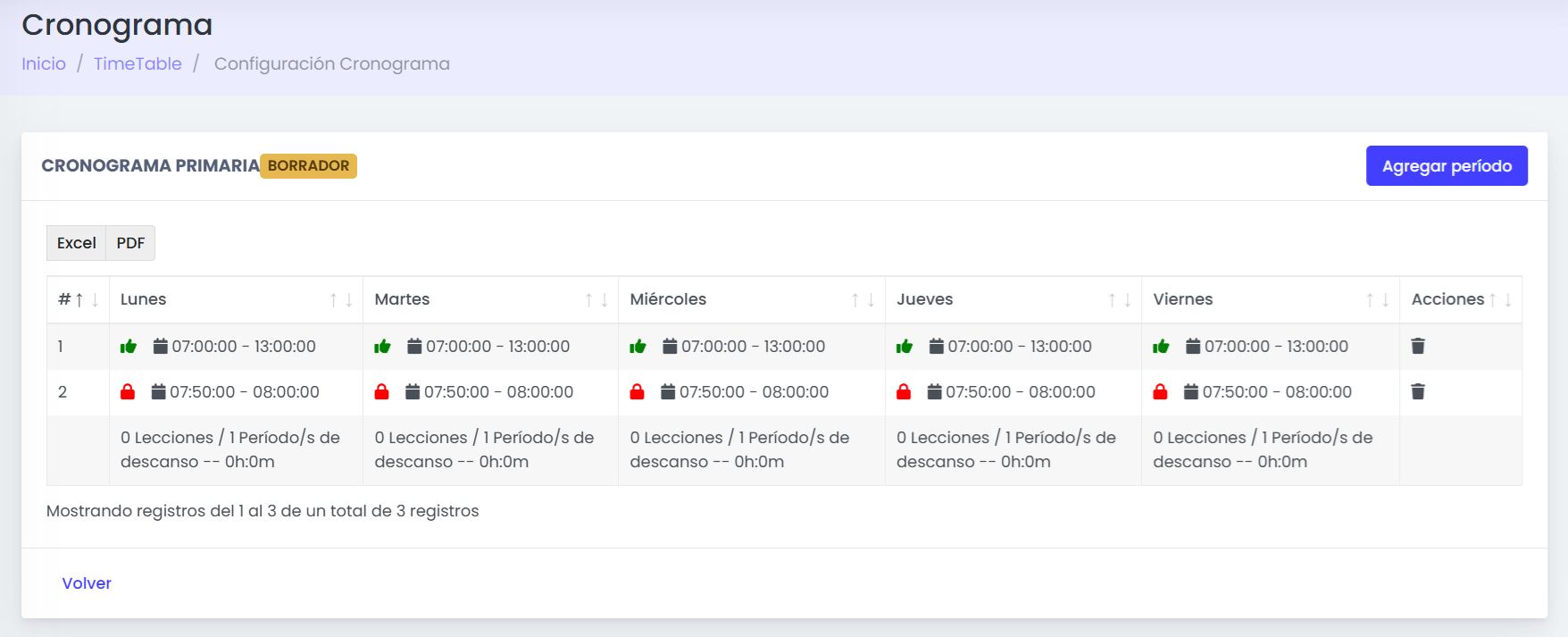This screenshot has width=1568, height=637.
Task: Click the red lock icon under Lunes
Action: tap(128, 391)
